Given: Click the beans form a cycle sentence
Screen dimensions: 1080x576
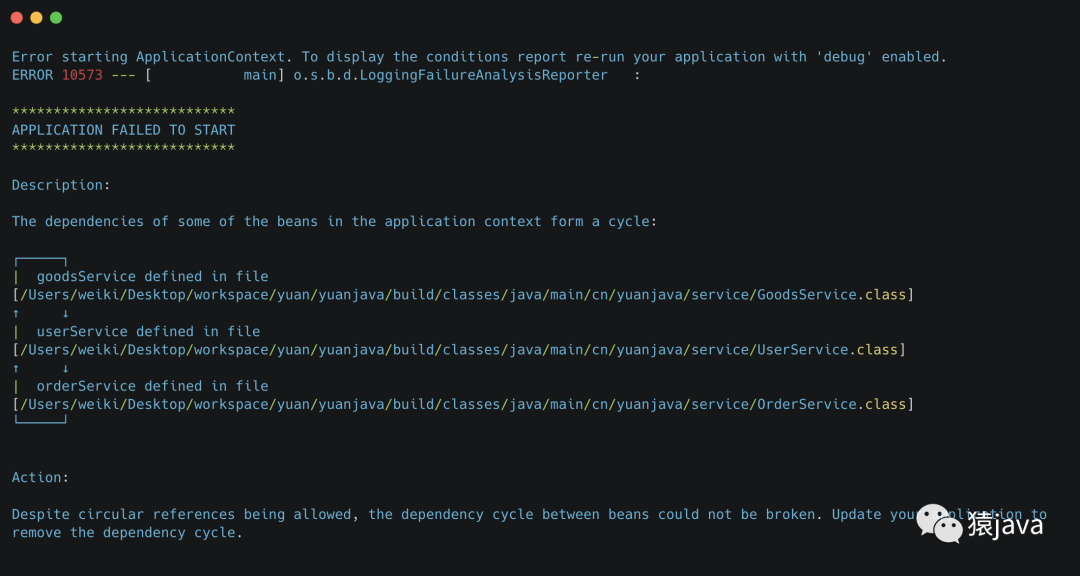Looking at the screenshot, I should coord(334,221).
